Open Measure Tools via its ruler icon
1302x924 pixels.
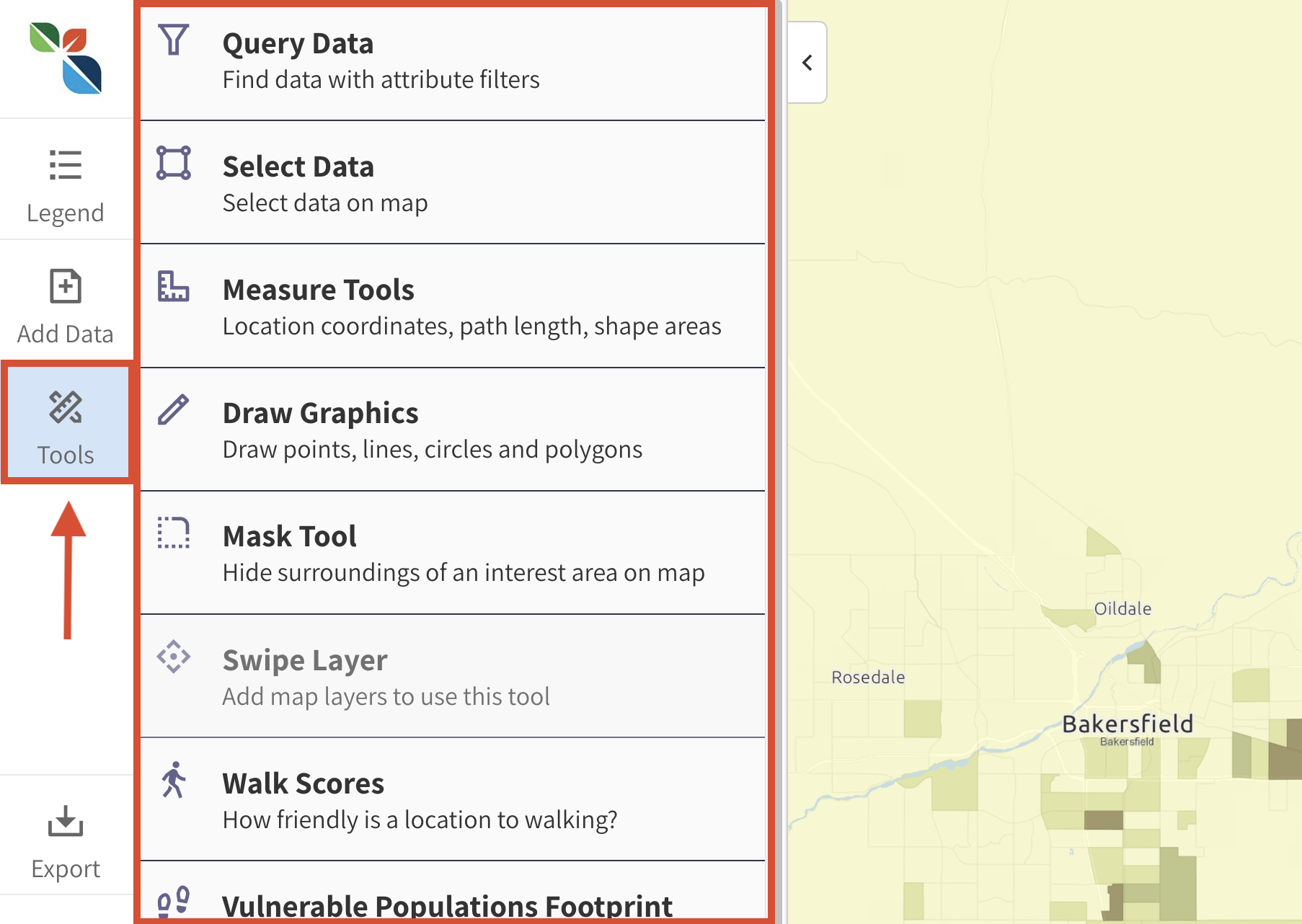tap(174, 287)
